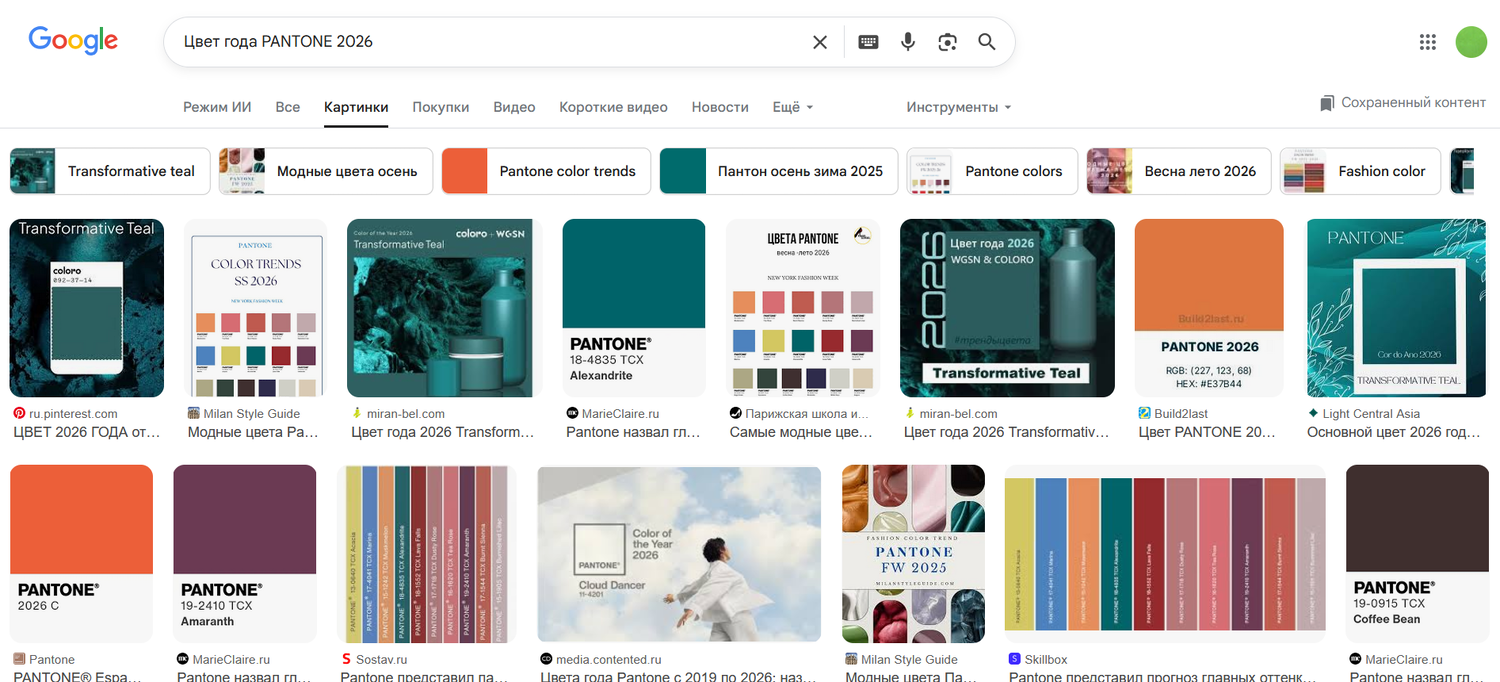Select the Pantone color trends chip
Image resolution: width=1500 pixels, height=682 pixels.
coord(546,171)
